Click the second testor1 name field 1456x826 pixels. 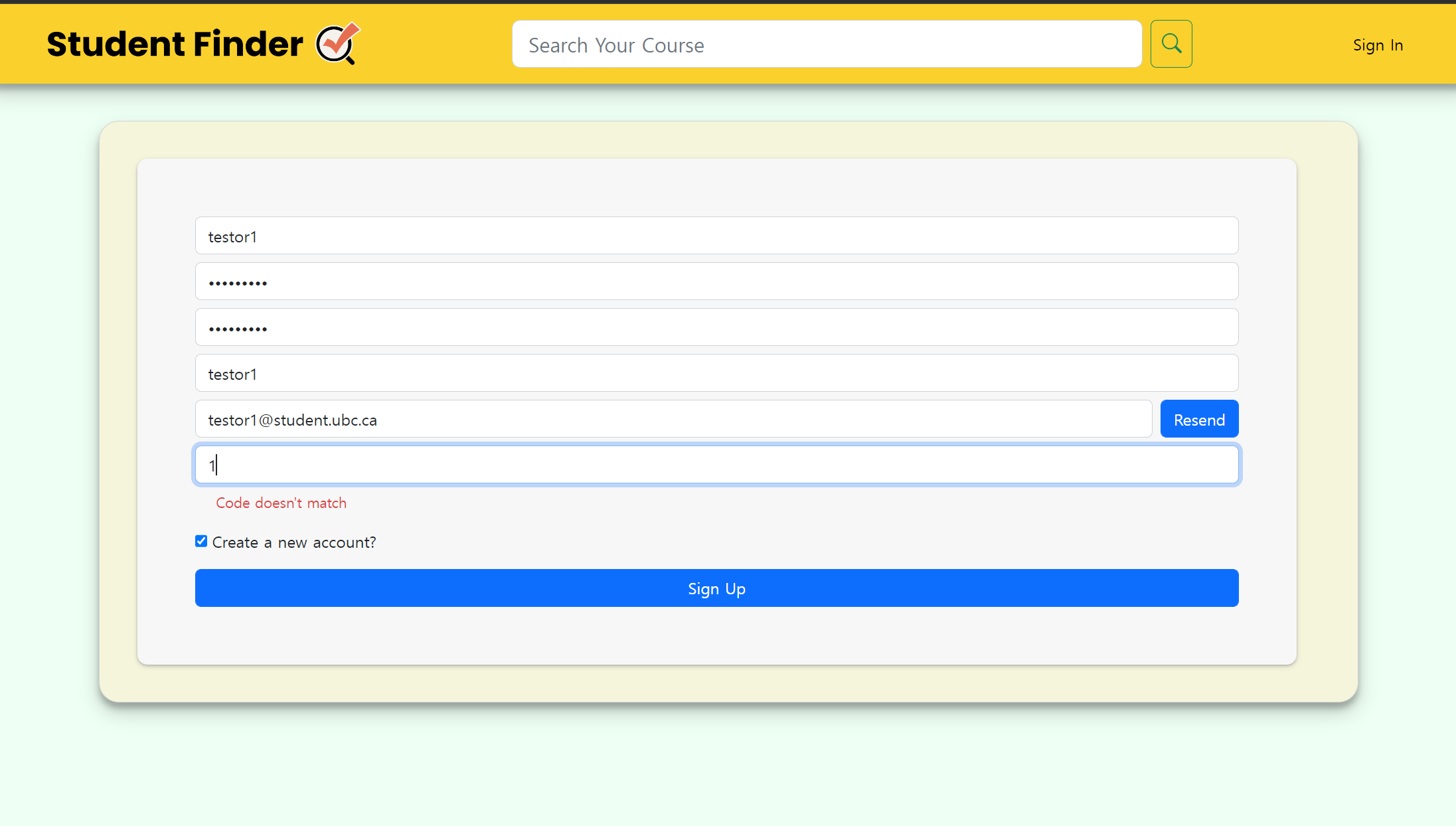(x=716, y=373)
